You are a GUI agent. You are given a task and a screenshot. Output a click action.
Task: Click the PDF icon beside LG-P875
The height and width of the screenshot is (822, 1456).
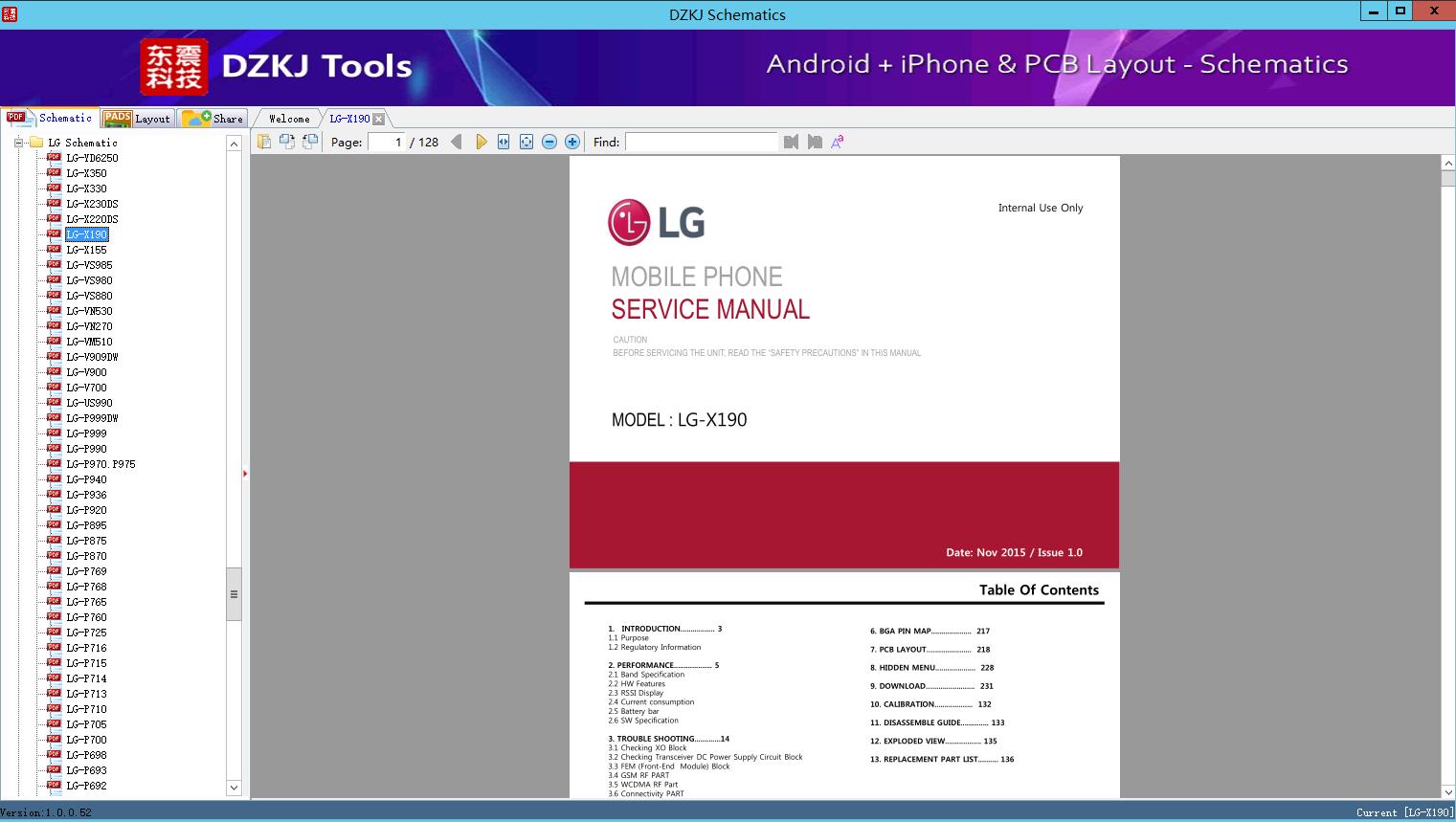tap(54, 541)
